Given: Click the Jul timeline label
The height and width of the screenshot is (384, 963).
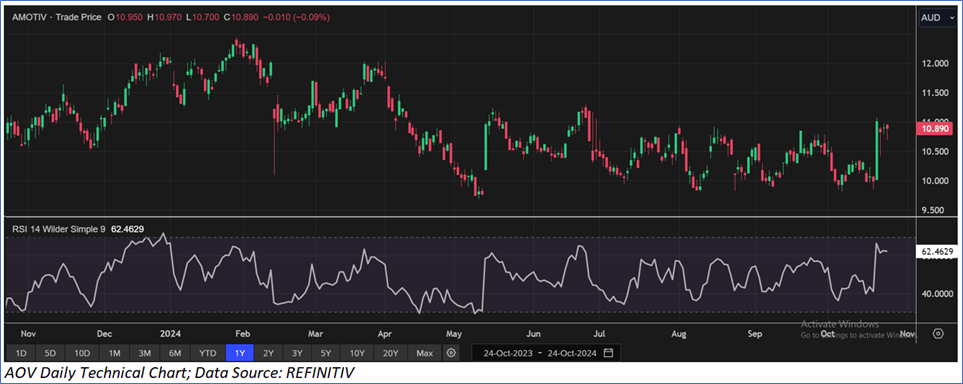Looking at the screenshot, I should tap(599, 334).
